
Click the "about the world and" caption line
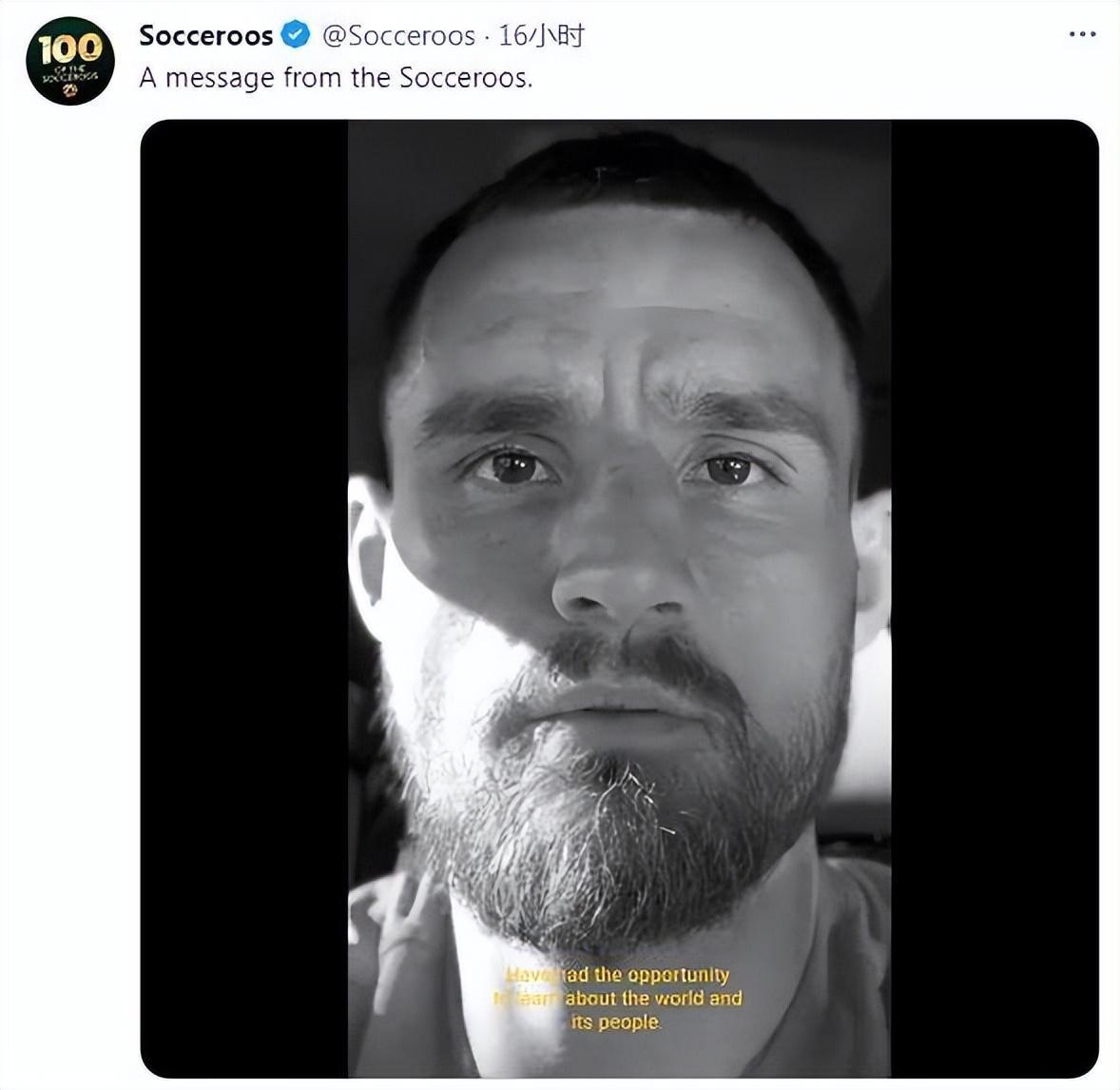(x=652, y=999)
